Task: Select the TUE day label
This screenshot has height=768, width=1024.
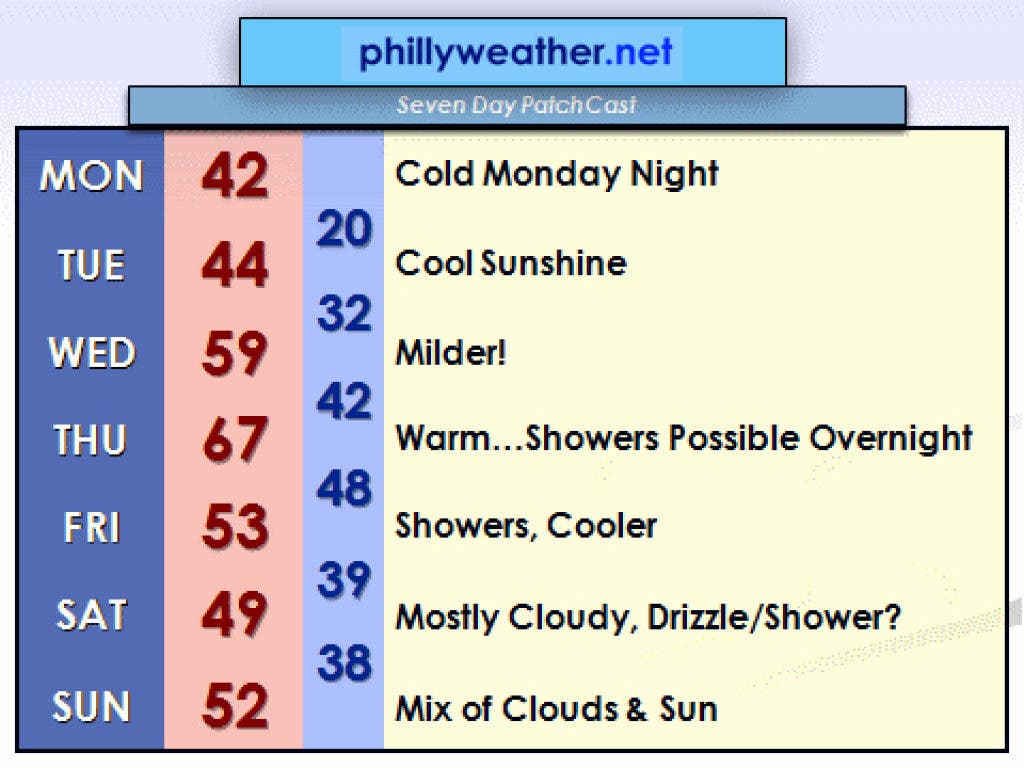Action: tap(91, 264)
